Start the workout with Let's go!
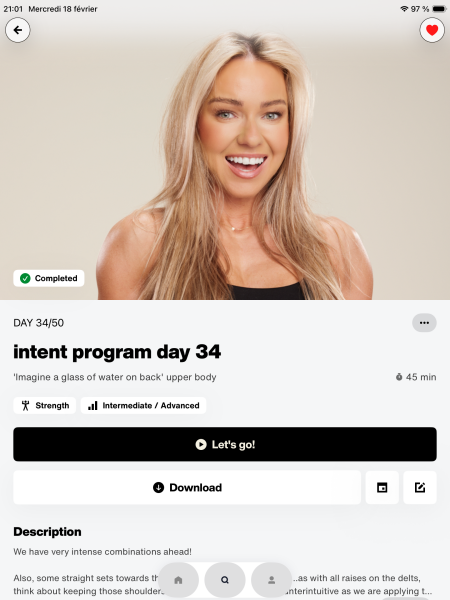Screen dimensions: 450x600 [225, 444]
